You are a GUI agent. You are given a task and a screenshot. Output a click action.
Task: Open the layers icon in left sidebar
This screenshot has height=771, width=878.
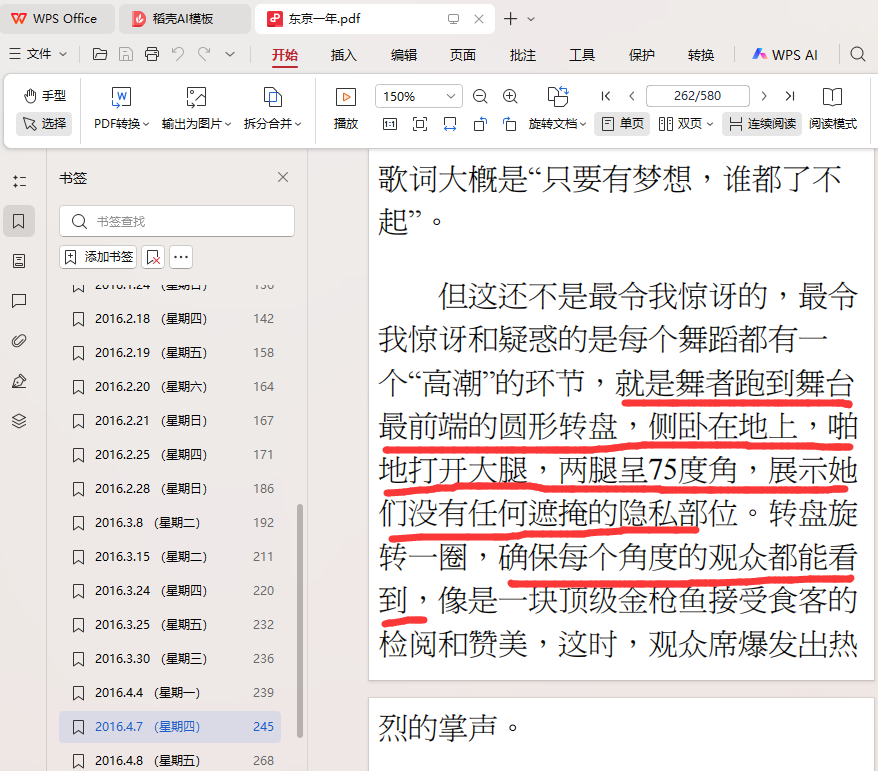coord(19,420)
